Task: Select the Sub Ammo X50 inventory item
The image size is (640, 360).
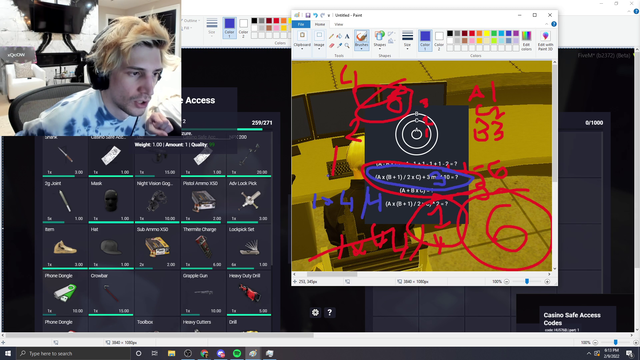Action: pyautogui.click(x=157, y=247)
